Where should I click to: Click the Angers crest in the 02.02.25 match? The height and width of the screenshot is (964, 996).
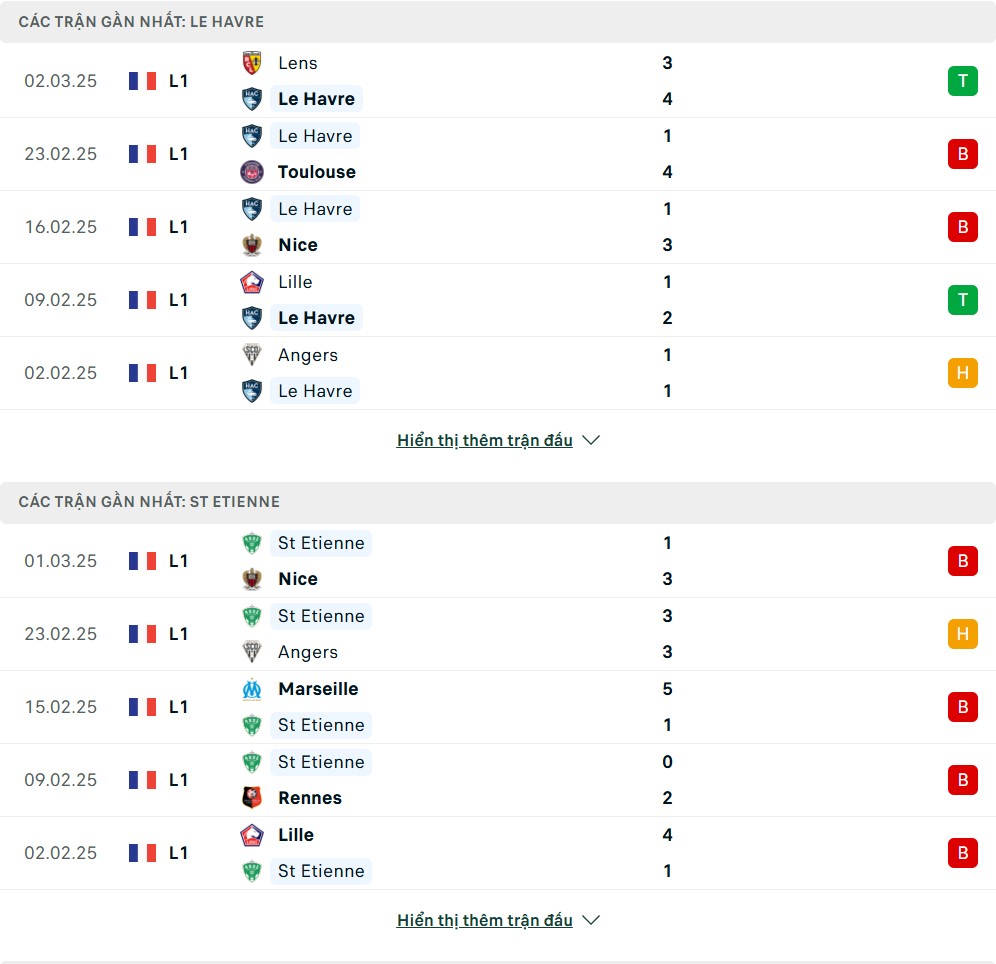(252, 355)
